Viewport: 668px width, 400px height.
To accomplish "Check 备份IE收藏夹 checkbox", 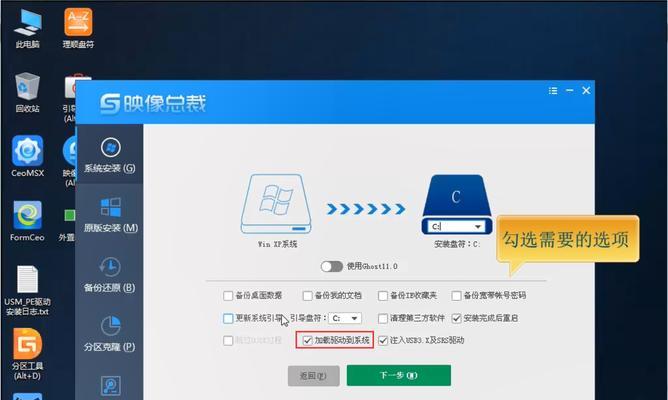I will pos(383,296).
